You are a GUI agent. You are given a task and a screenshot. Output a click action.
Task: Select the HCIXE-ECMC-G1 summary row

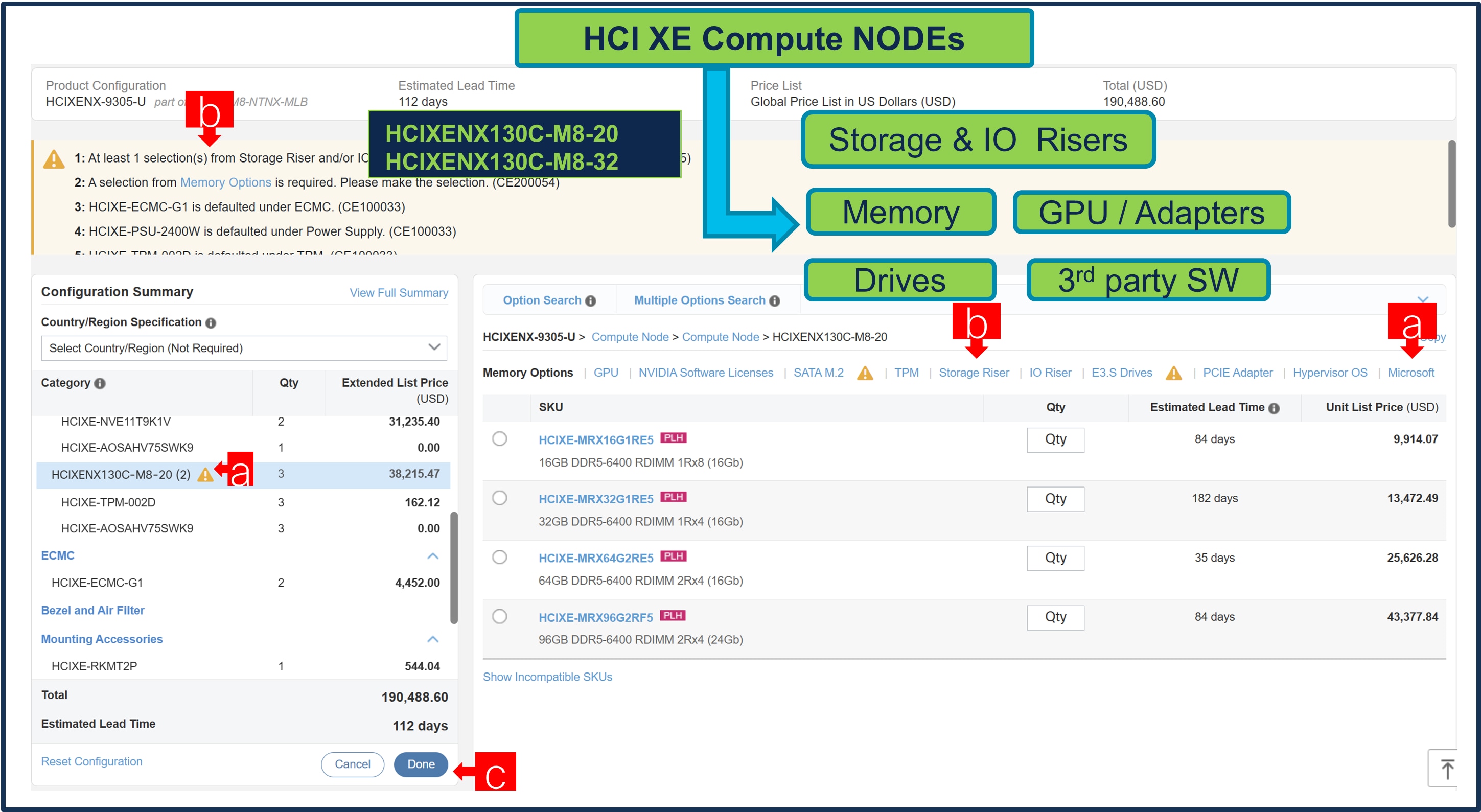pos(243,583)
